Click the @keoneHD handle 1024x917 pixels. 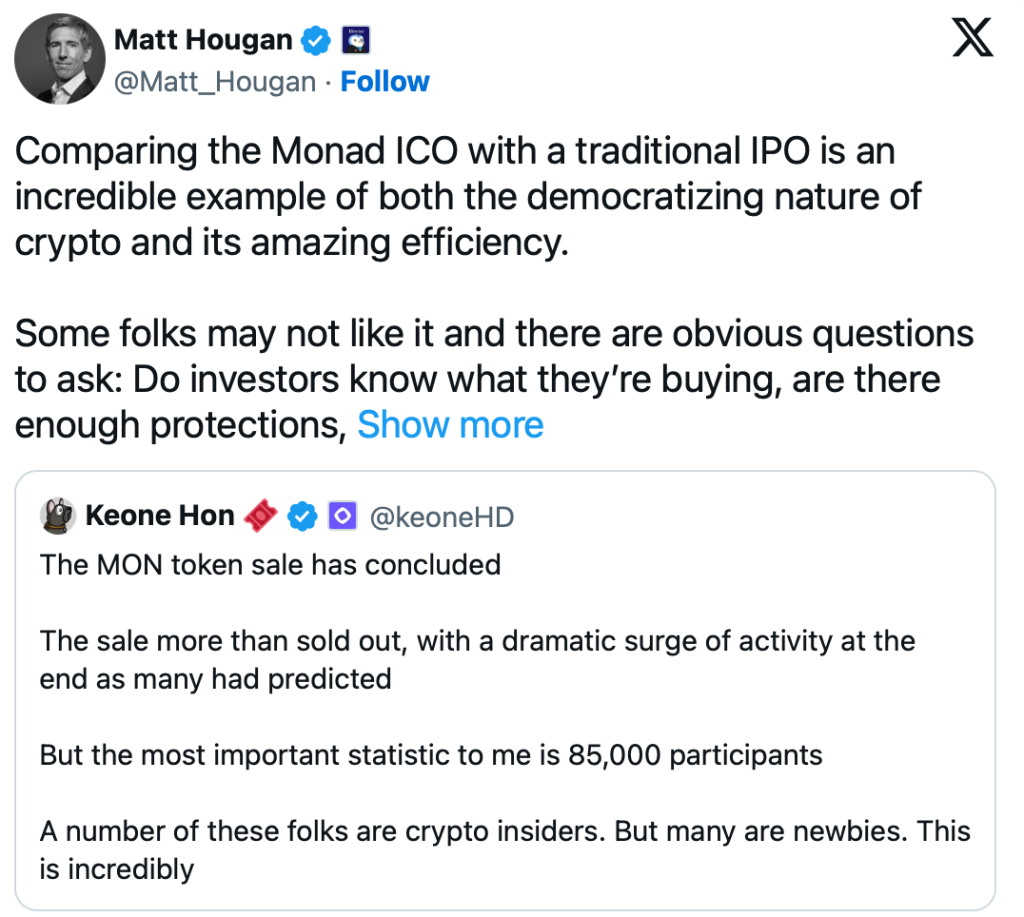(x=442, y=516)
